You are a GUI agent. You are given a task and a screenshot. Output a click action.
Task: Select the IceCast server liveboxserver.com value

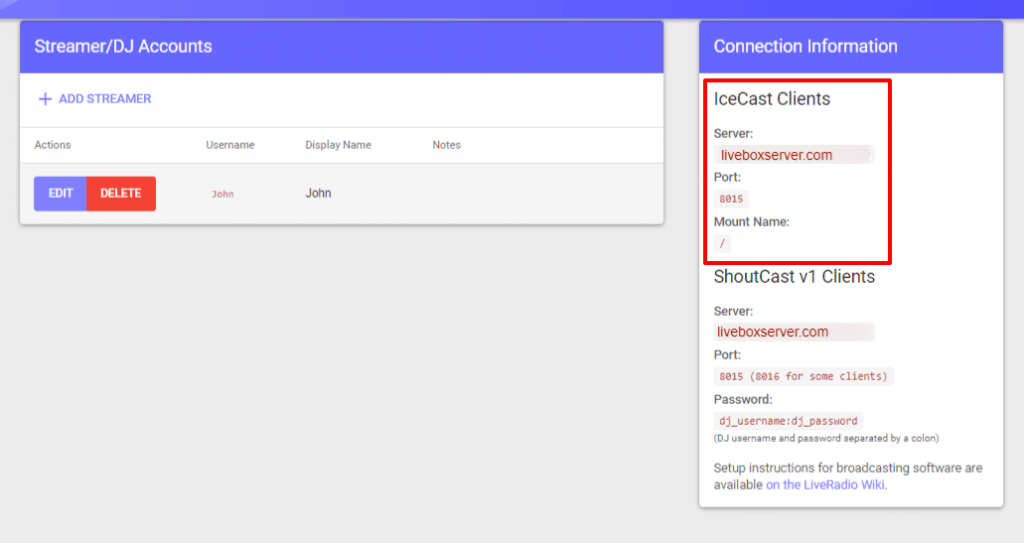[x=793, y=155]
